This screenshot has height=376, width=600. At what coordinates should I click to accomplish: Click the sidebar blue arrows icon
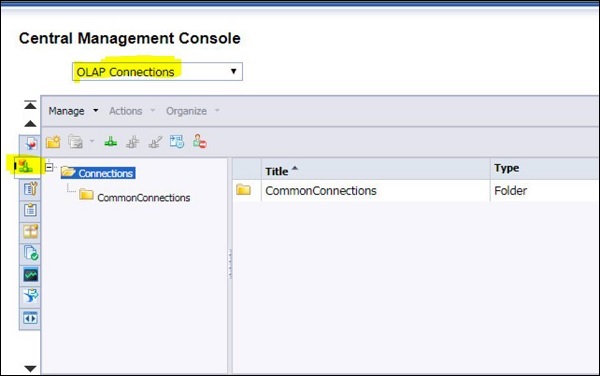tap(31, 296)
